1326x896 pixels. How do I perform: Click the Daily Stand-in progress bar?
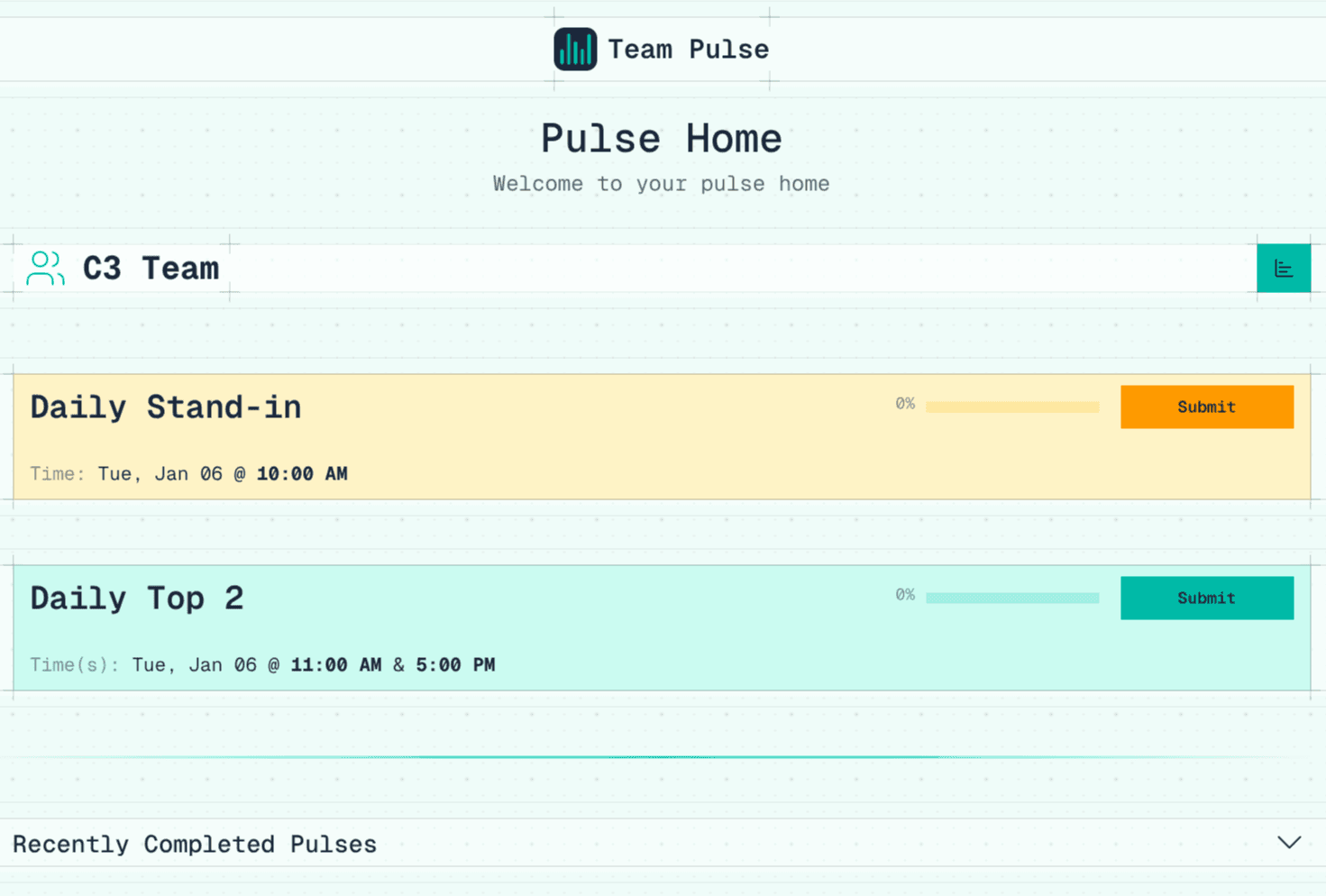click(1011, 407)
